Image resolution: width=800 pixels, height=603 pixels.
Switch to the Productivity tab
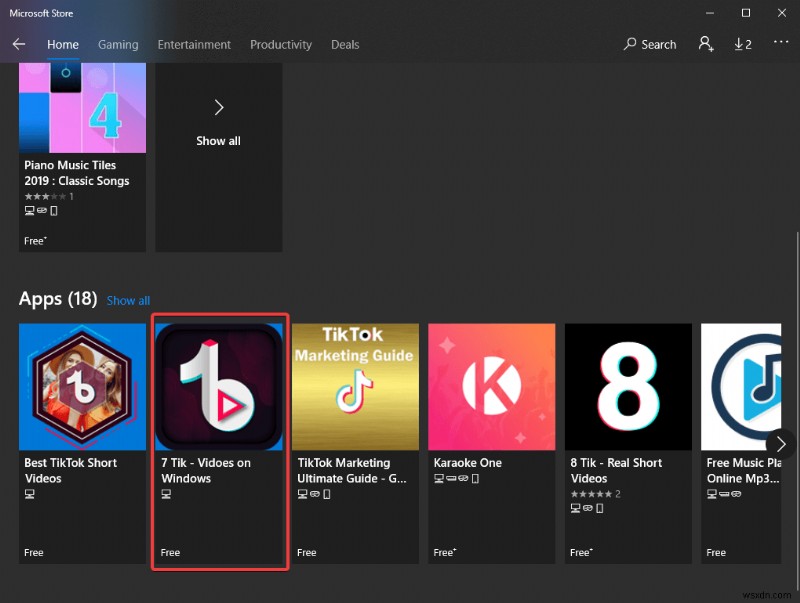click(x=281, y=44)
